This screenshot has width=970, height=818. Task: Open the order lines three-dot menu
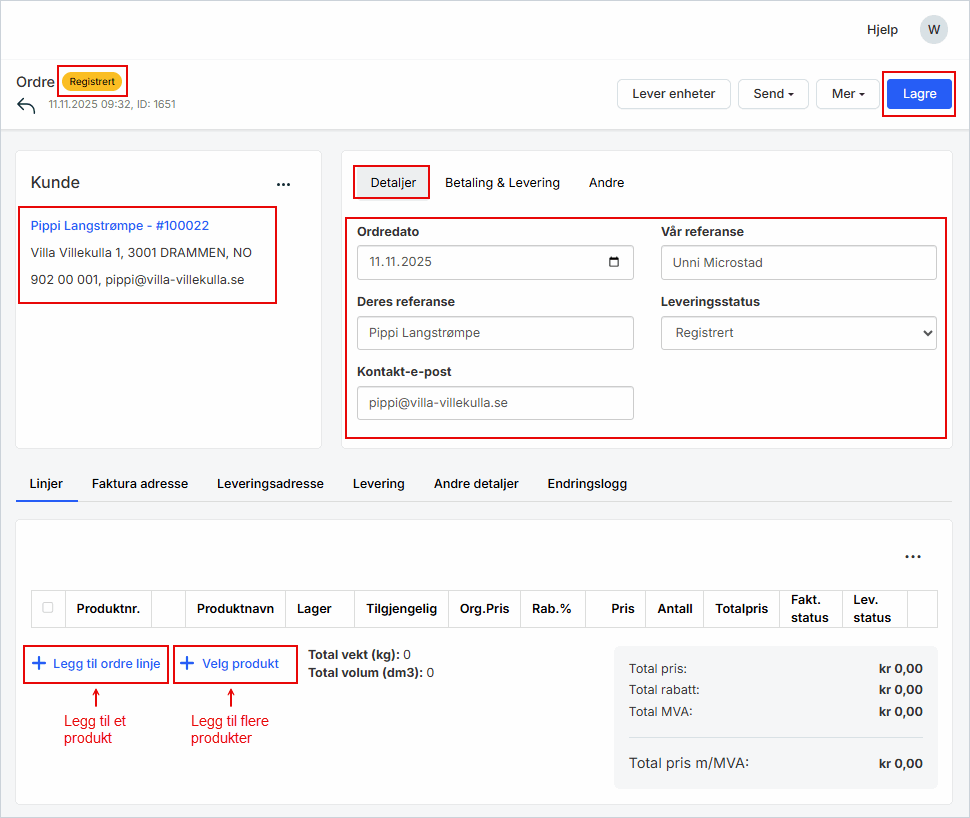click(x=912, y=557)
